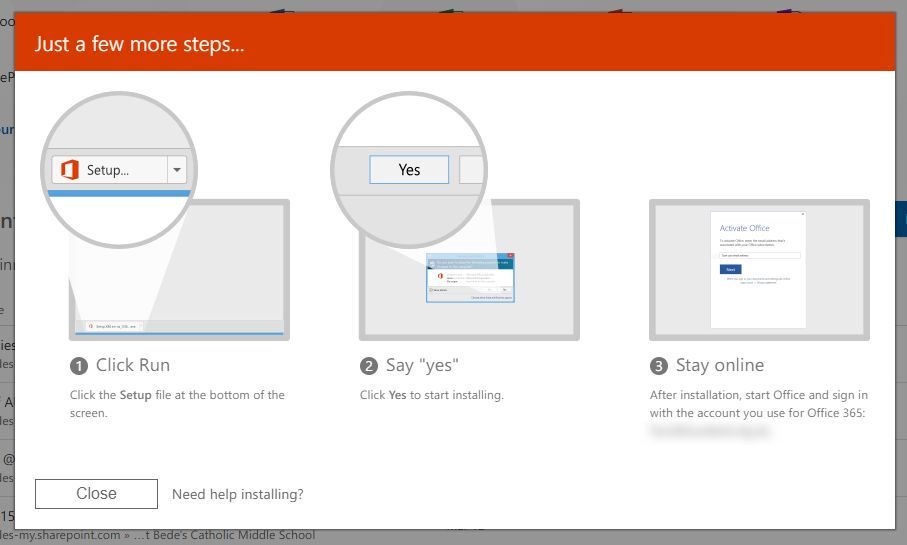Click the dropdown arrow beside Setup

177,170
